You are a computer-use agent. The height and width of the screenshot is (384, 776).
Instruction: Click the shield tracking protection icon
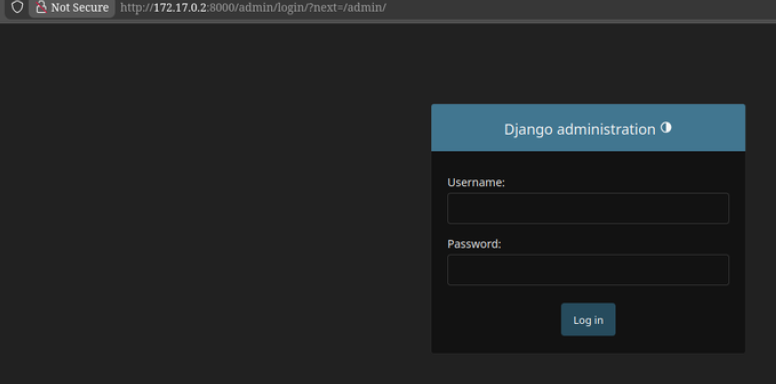(17, 7)
